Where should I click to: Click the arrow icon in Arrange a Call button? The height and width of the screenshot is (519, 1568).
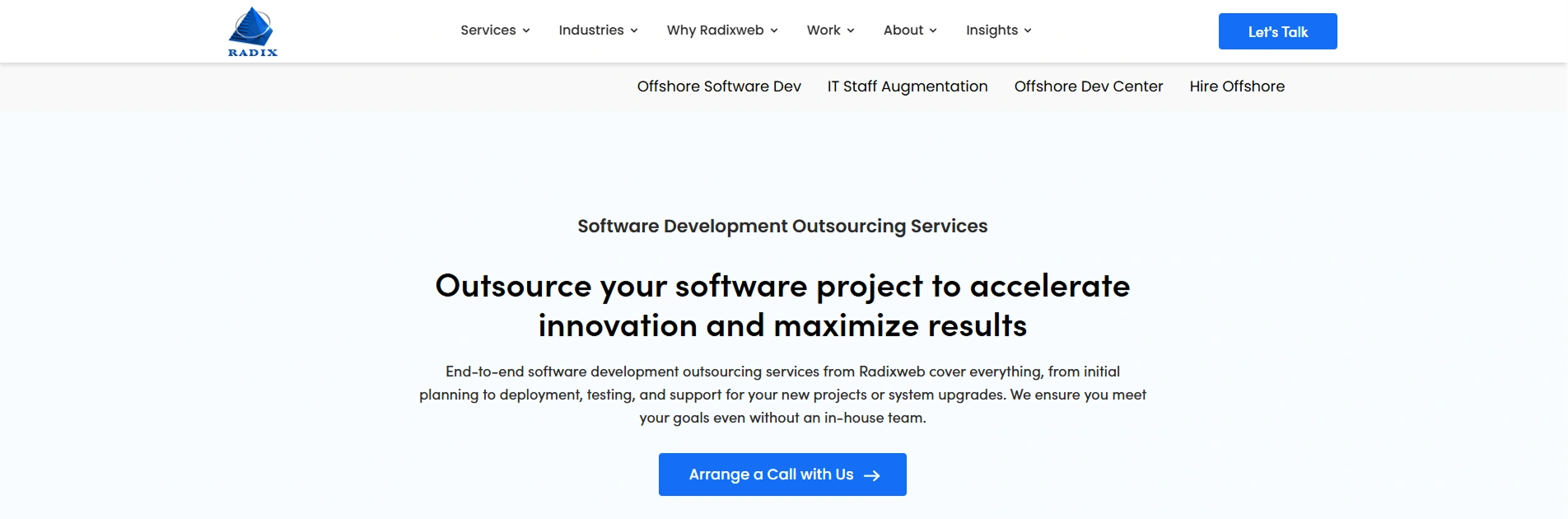click(872, 475)
